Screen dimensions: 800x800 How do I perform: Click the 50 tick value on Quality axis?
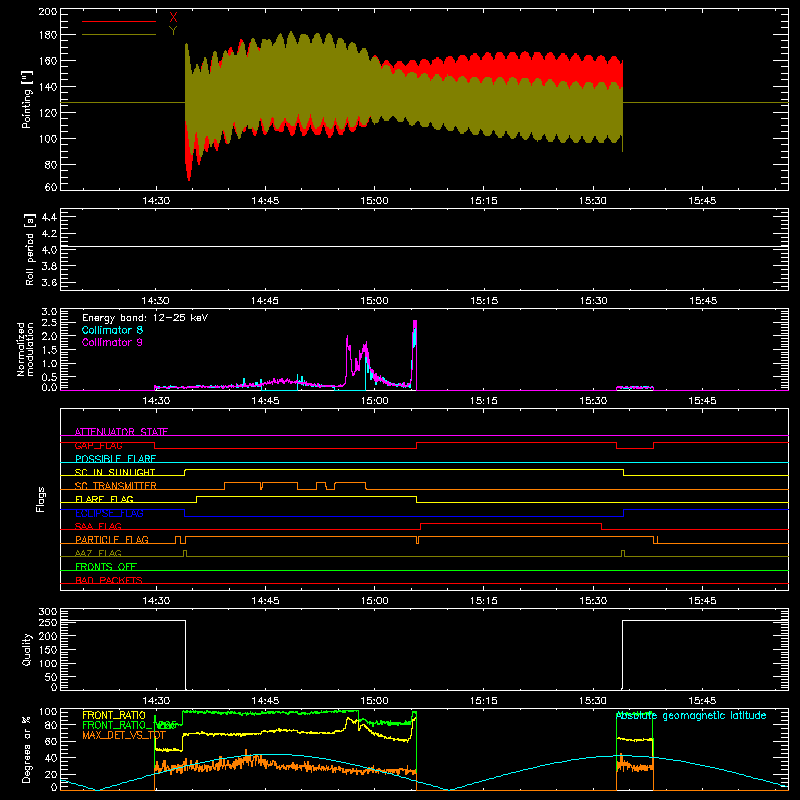tap(51, 677)
